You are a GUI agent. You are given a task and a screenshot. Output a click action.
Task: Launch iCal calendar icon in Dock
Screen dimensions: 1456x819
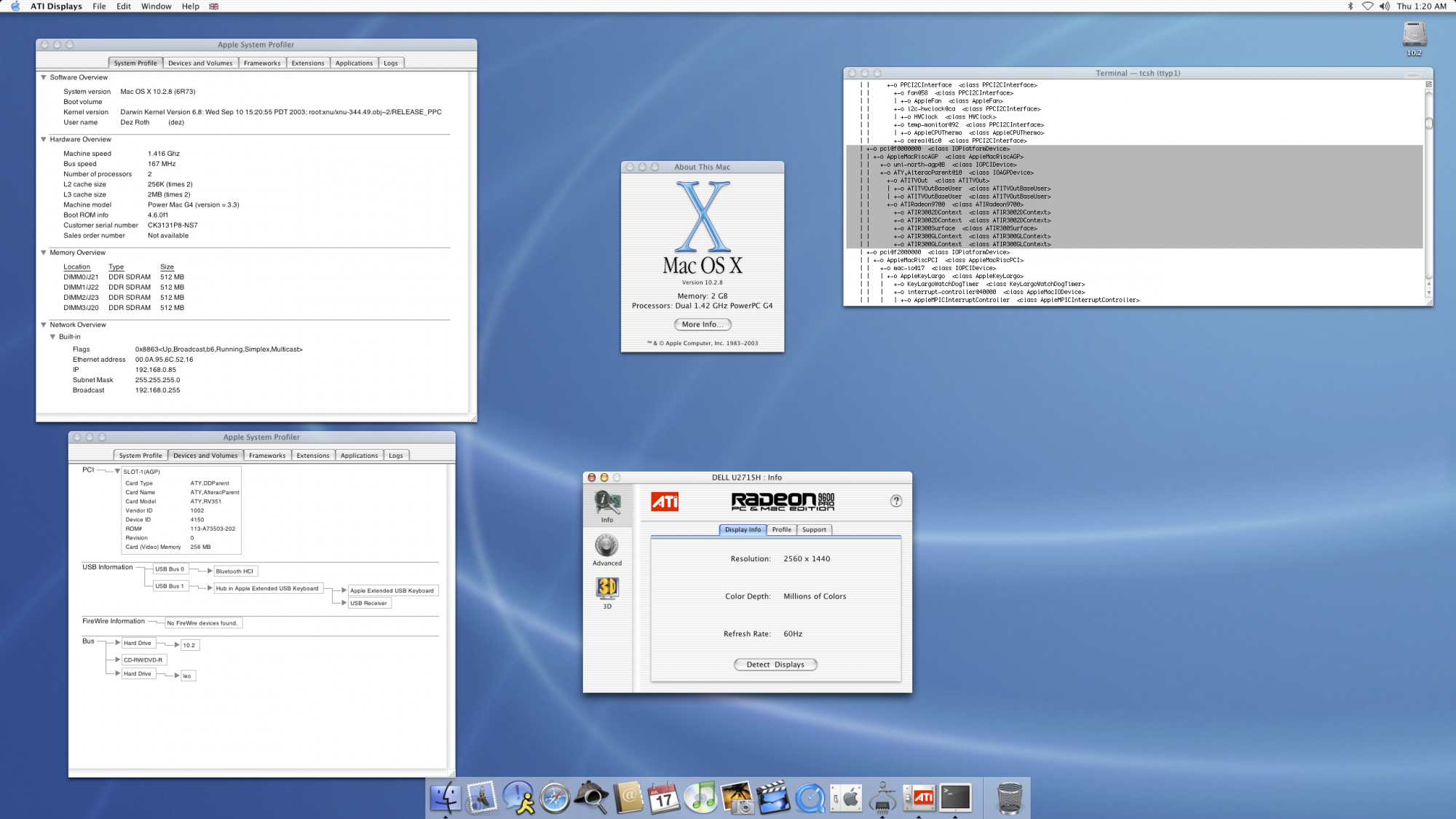coord(664,798)
